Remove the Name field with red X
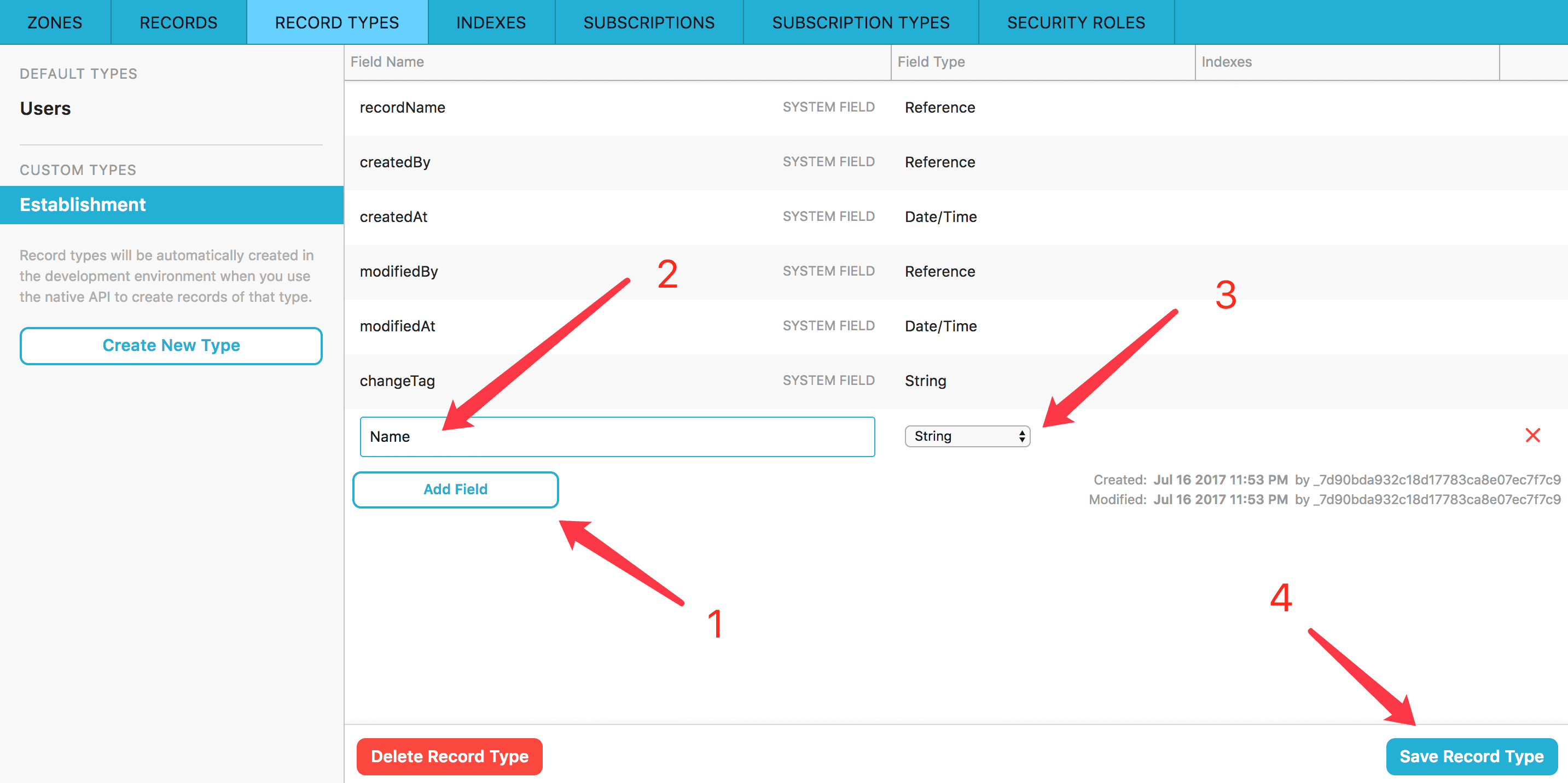The height and width of the screenshot is (783, 1568). pos(1532,436)
